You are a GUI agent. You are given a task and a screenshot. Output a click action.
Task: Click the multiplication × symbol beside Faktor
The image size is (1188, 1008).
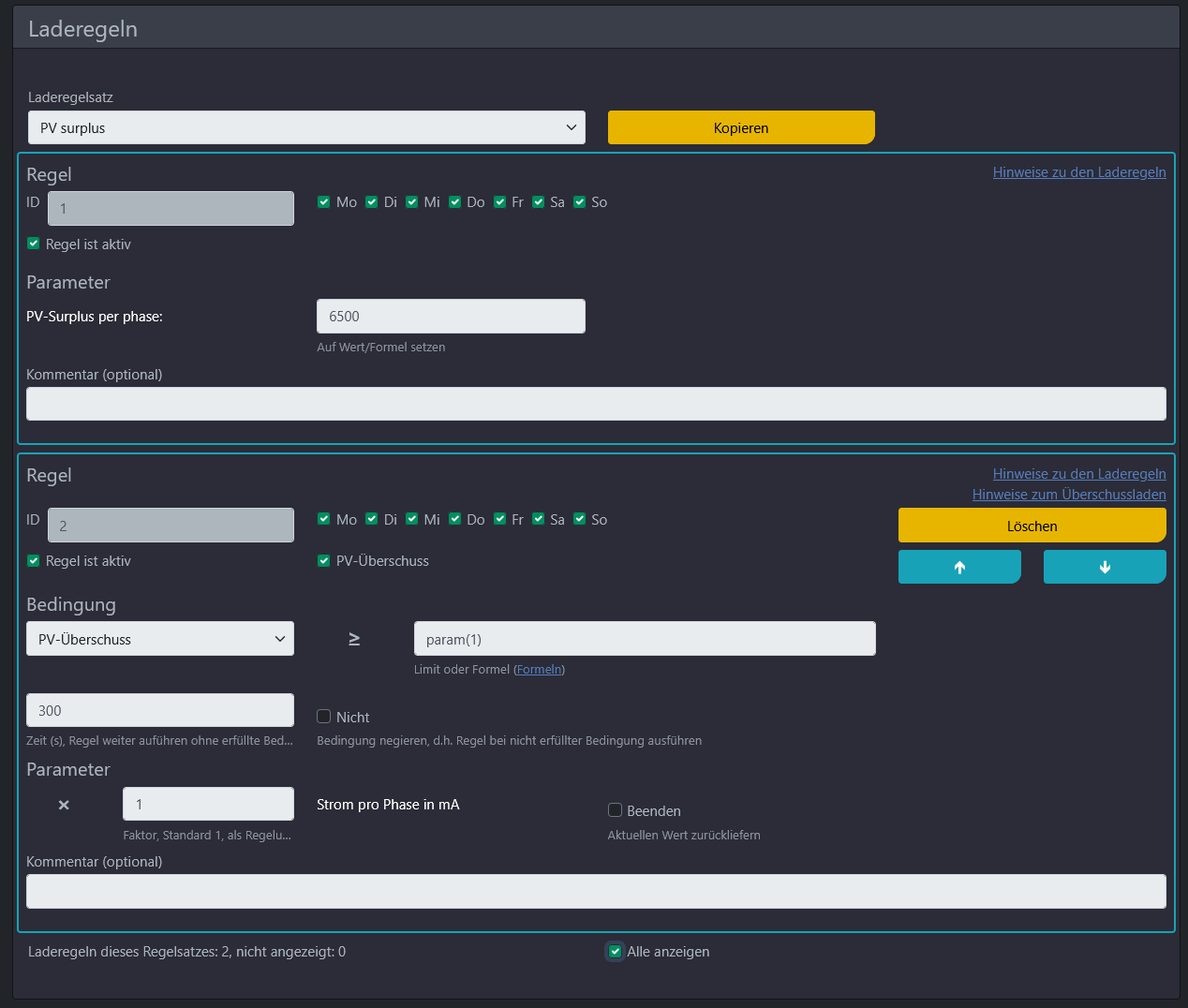pos(64,805)
